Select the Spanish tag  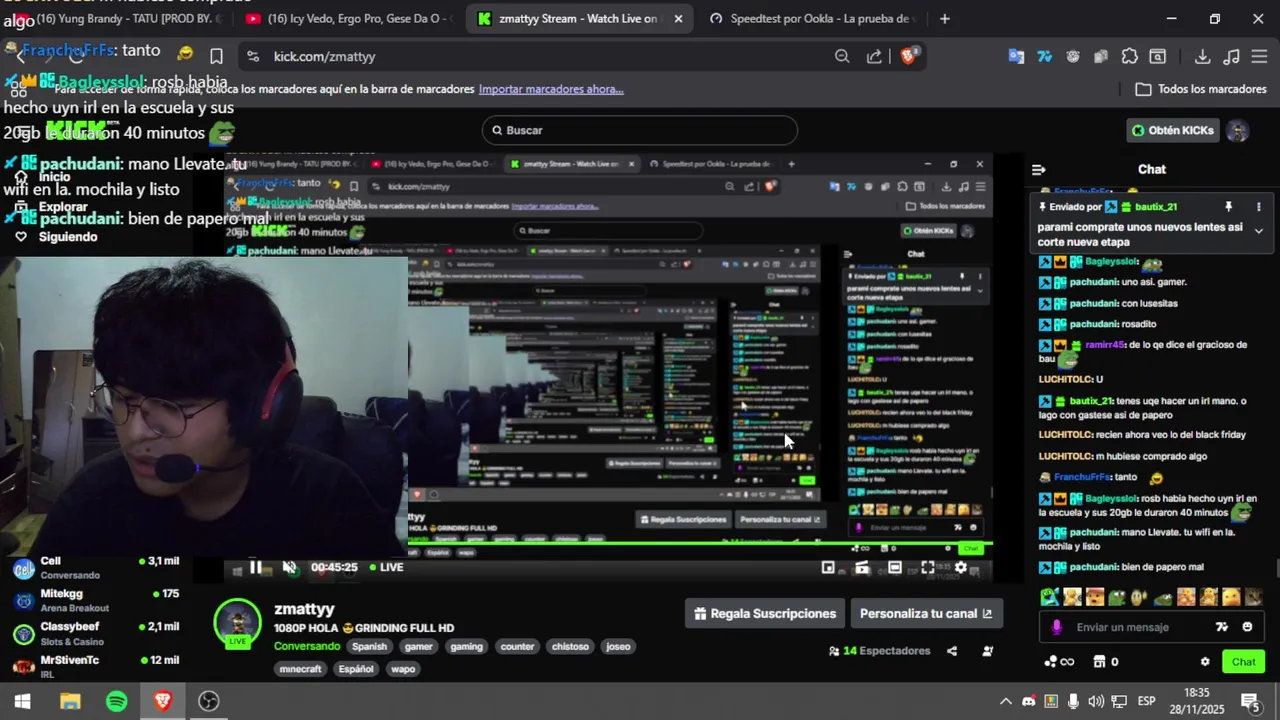369,646
